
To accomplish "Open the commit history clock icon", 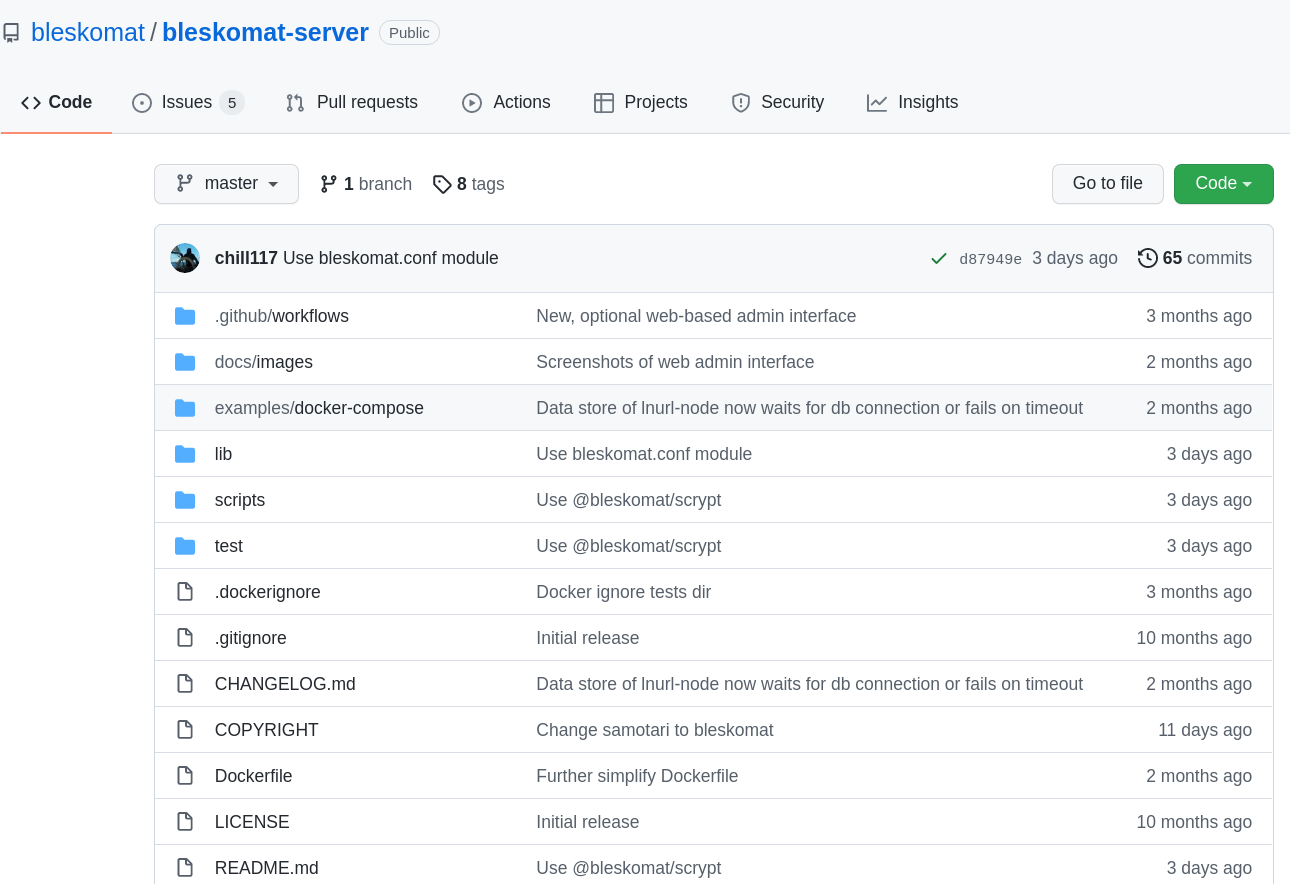I will click(x=1147, y=258).
